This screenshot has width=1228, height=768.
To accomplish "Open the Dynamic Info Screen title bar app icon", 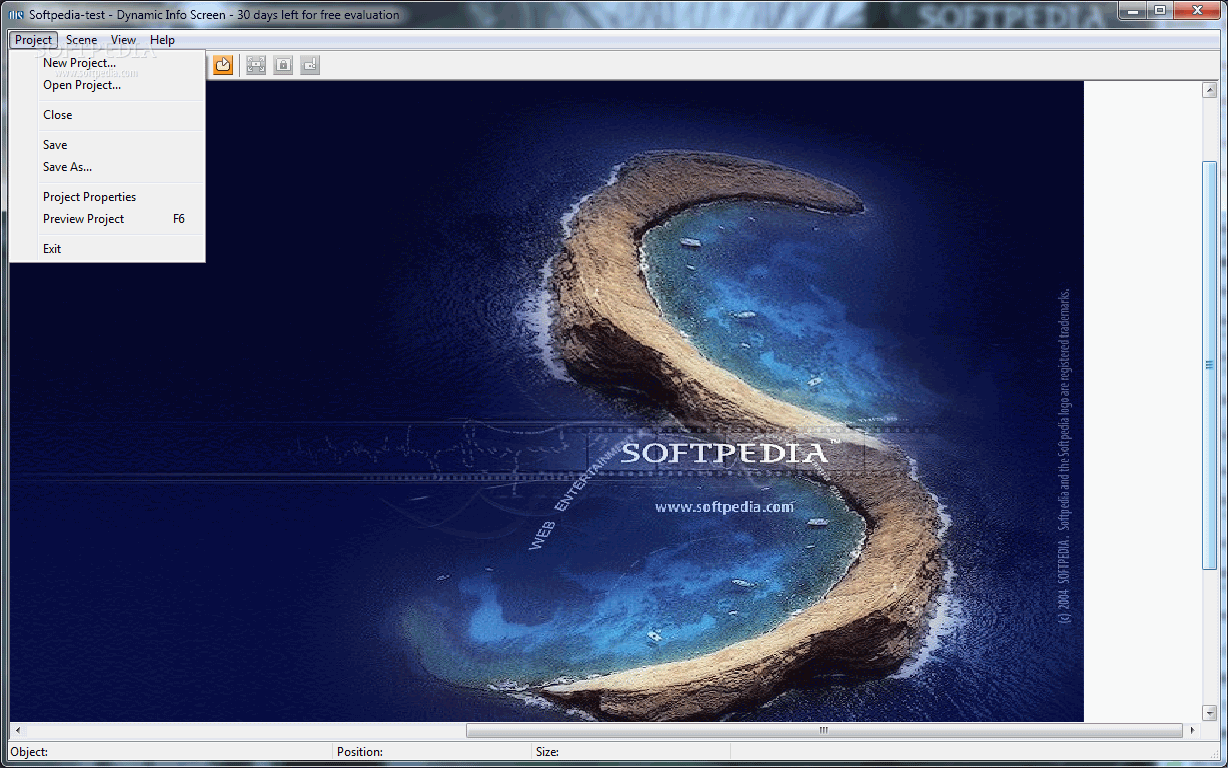I will (x=17, y=14).
